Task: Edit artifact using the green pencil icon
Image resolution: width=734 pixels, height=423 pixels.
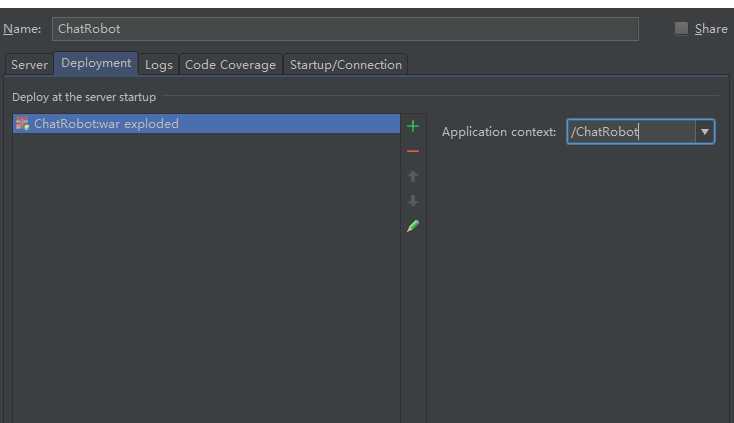Action: 412,226
